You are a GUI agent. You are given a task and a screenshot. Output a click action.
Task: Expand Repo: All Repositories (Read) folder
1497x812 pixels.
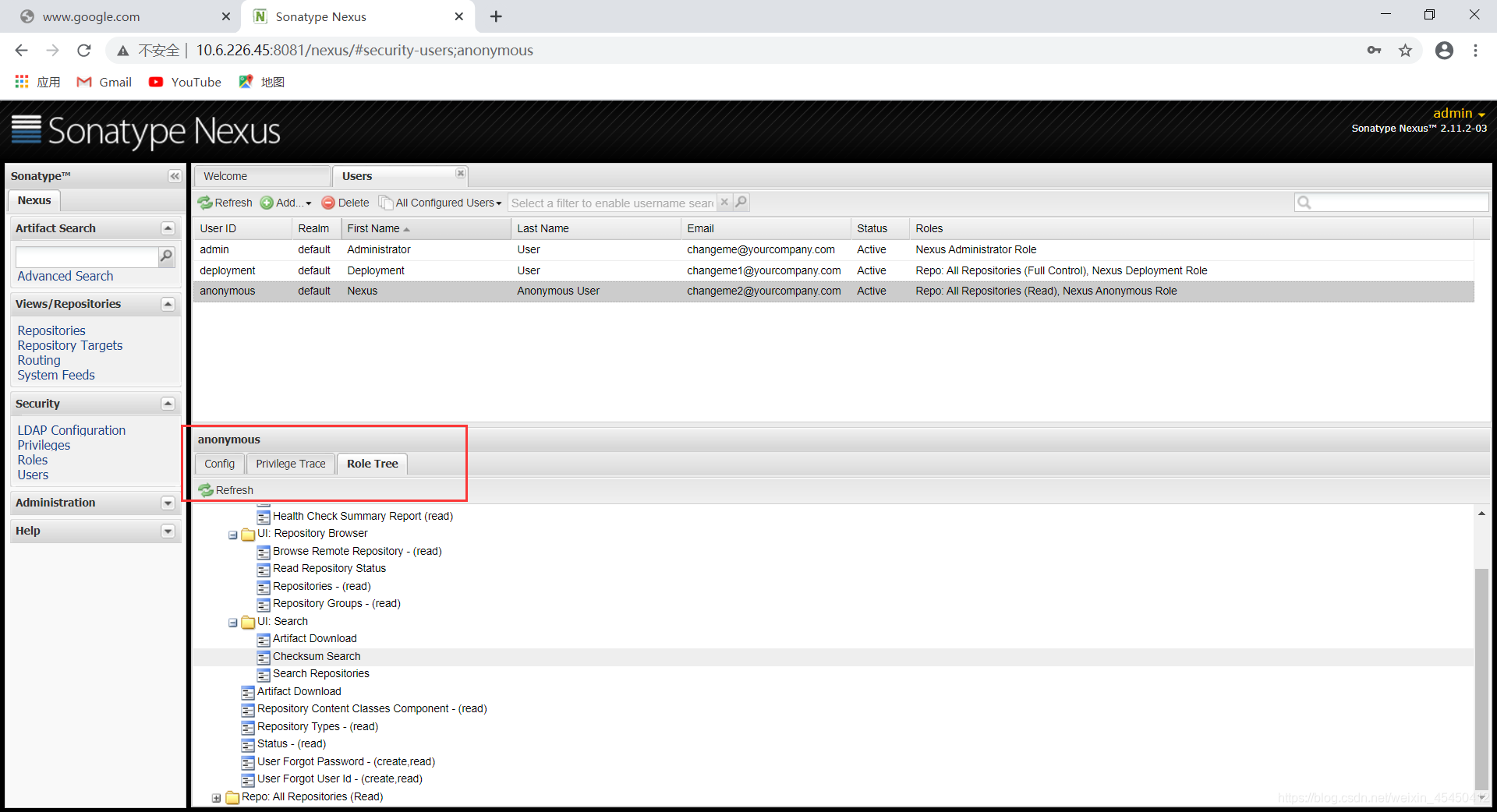(217, 798)
